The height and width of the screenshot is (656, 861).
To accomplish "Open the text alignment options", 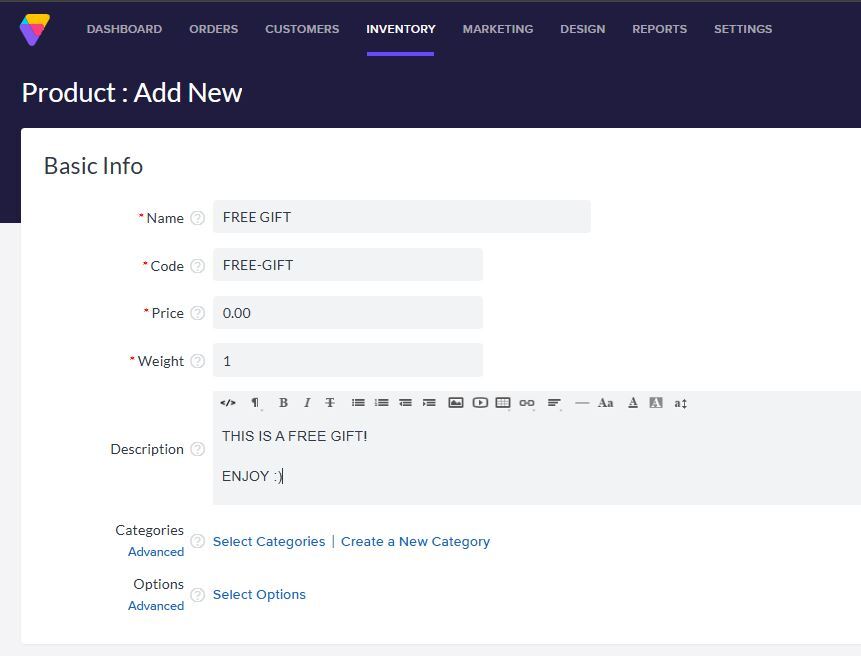I will [554, 403].
